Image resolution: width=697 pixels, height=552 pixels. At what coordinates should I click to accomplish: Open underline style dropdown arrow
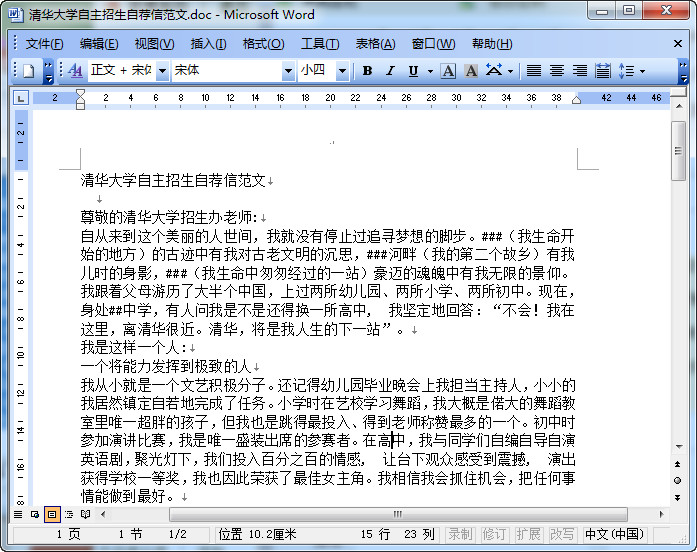click(430, 71)
